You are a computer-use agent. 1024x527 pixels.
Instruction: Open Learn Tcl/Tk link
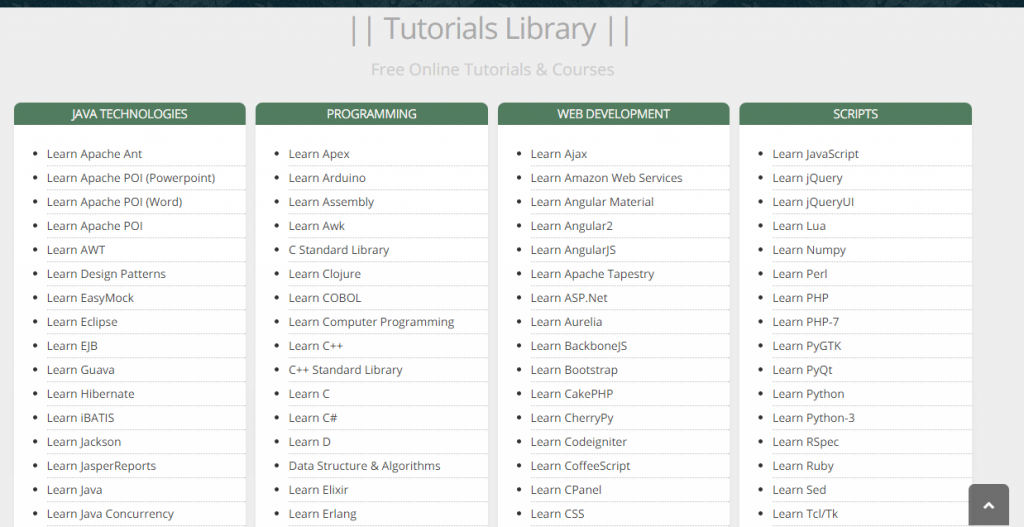click(x=805, y=514)
